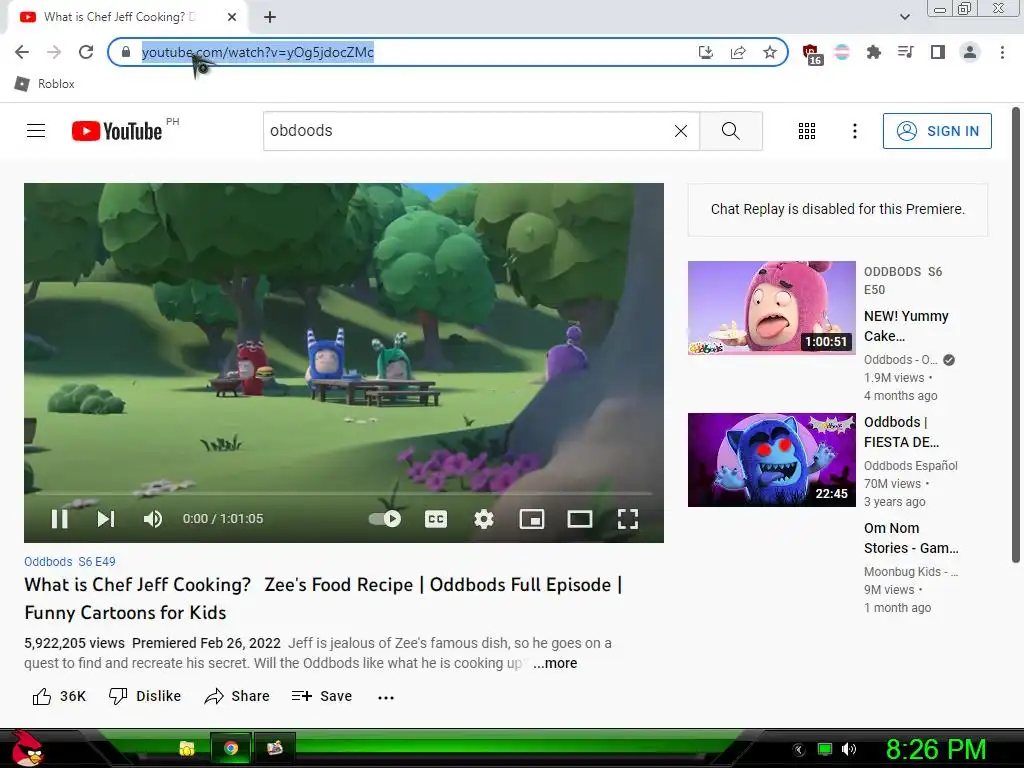The height and width of the screenshot is (768, 1024).
Task: Open file explorer in taskbar
Action: (x=187, y=748)
